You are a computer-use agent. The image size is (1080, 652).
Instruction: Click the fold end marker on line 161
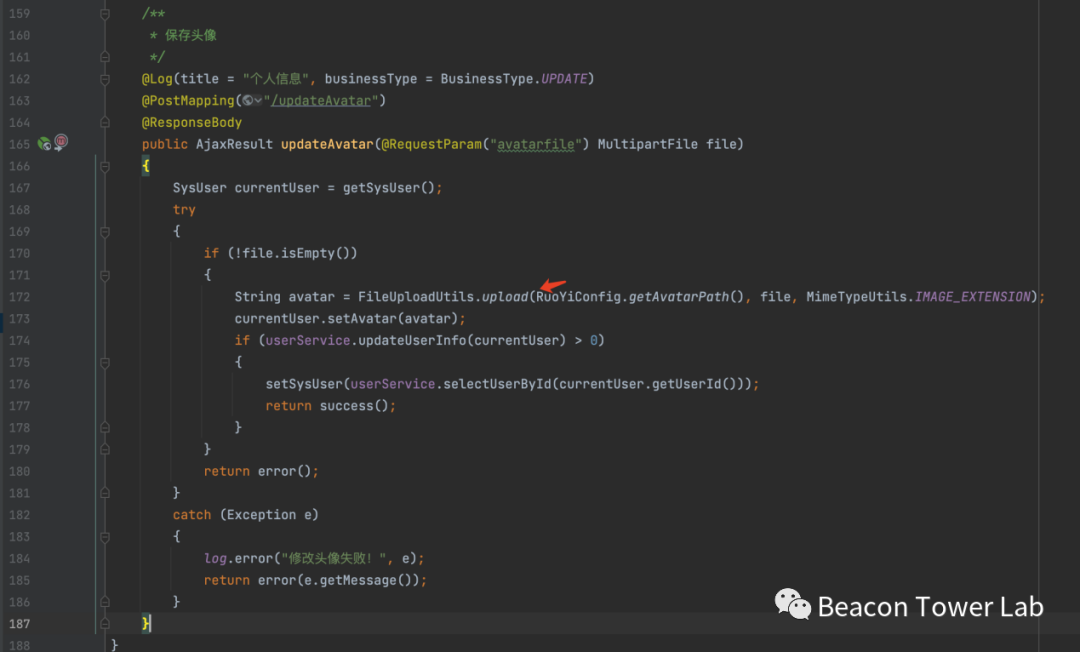pyautogui.click(x=105, y=57)
